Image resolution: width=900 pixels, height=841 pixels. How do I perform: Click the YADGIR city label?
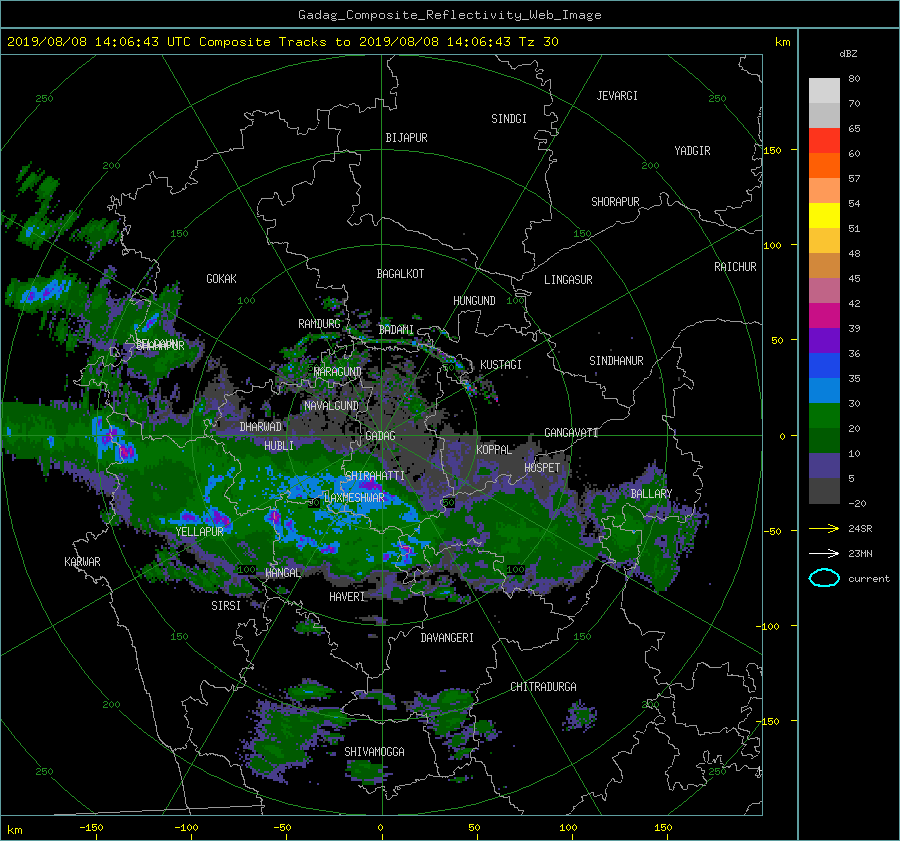click(x=692, y=151)
